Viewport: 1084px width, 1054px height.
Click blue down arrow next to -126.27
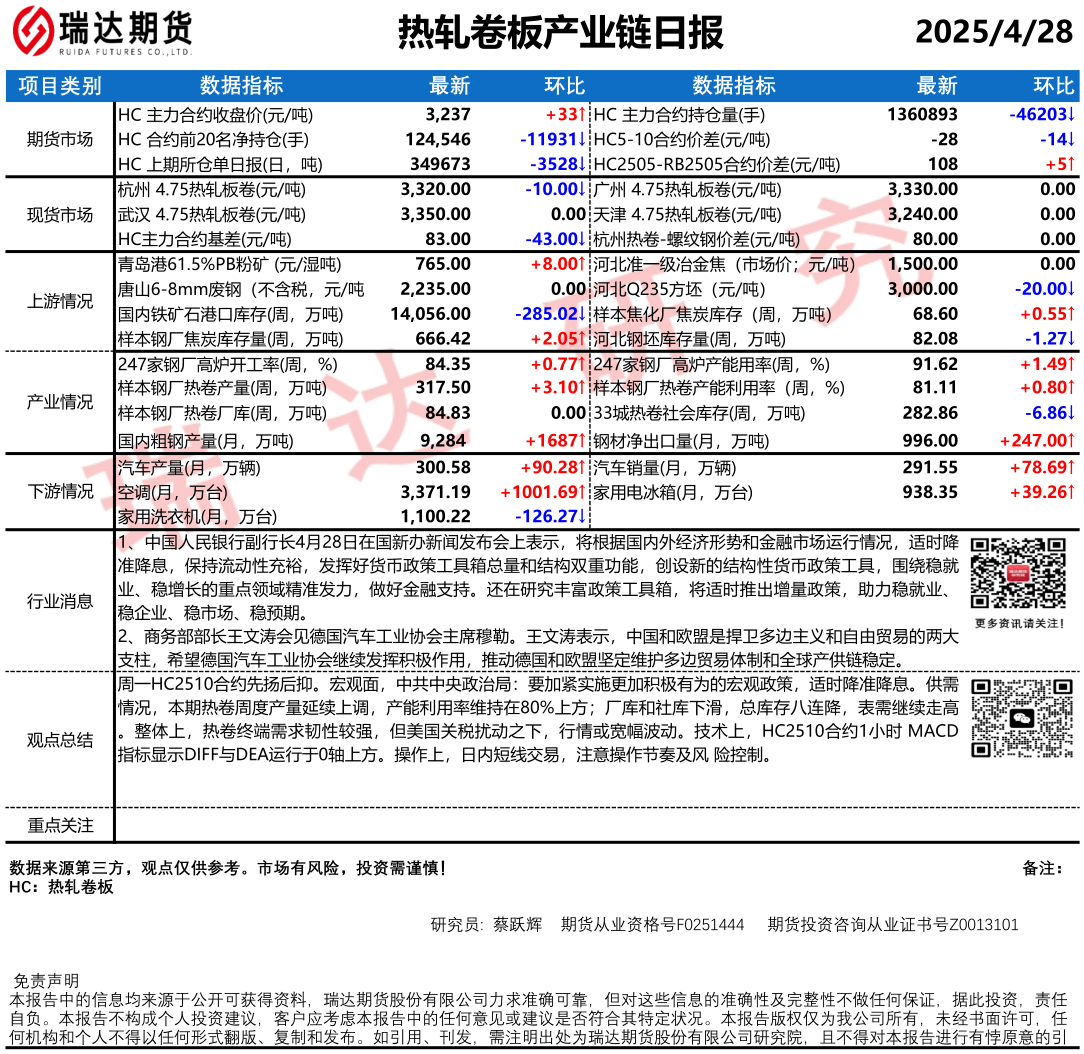(x=580, y=516)
